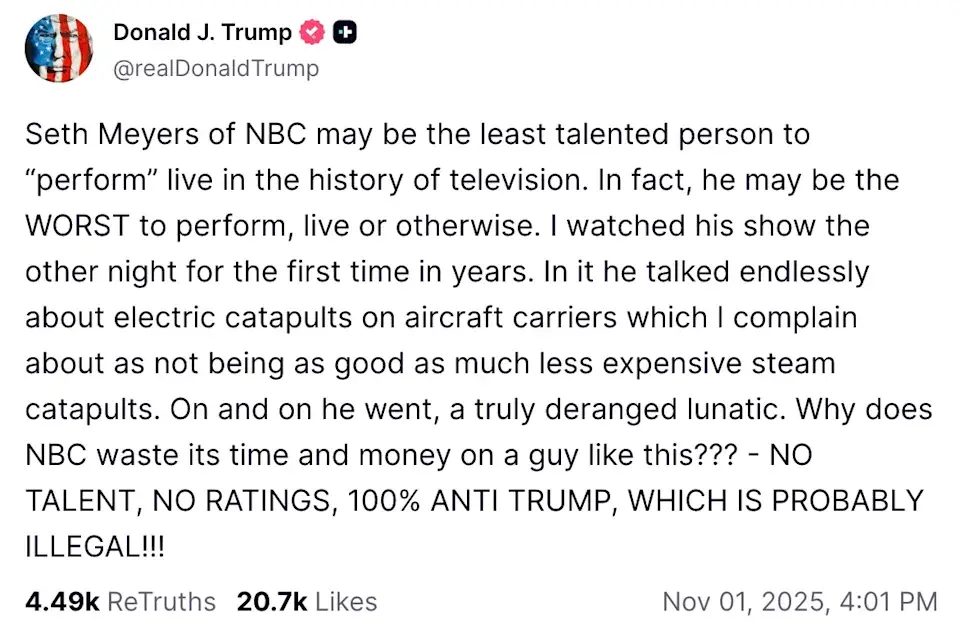Open the "Donald J. Trump" display name
960x637 pixels.
pos(202,32)
